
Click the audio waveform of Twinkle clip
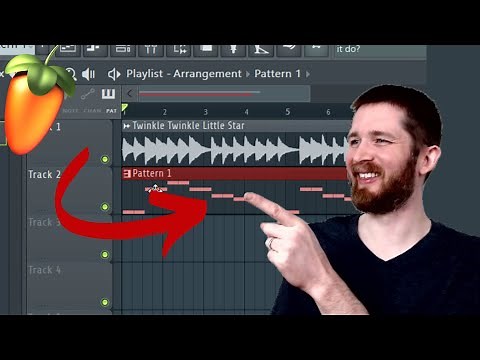[x=235, y=149]
